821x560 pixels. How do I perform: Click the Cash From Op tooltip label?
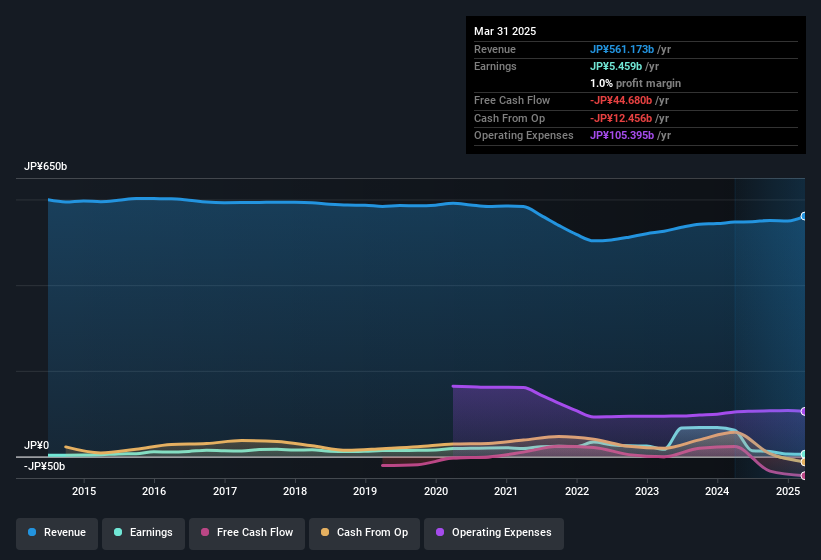point(509,118)
